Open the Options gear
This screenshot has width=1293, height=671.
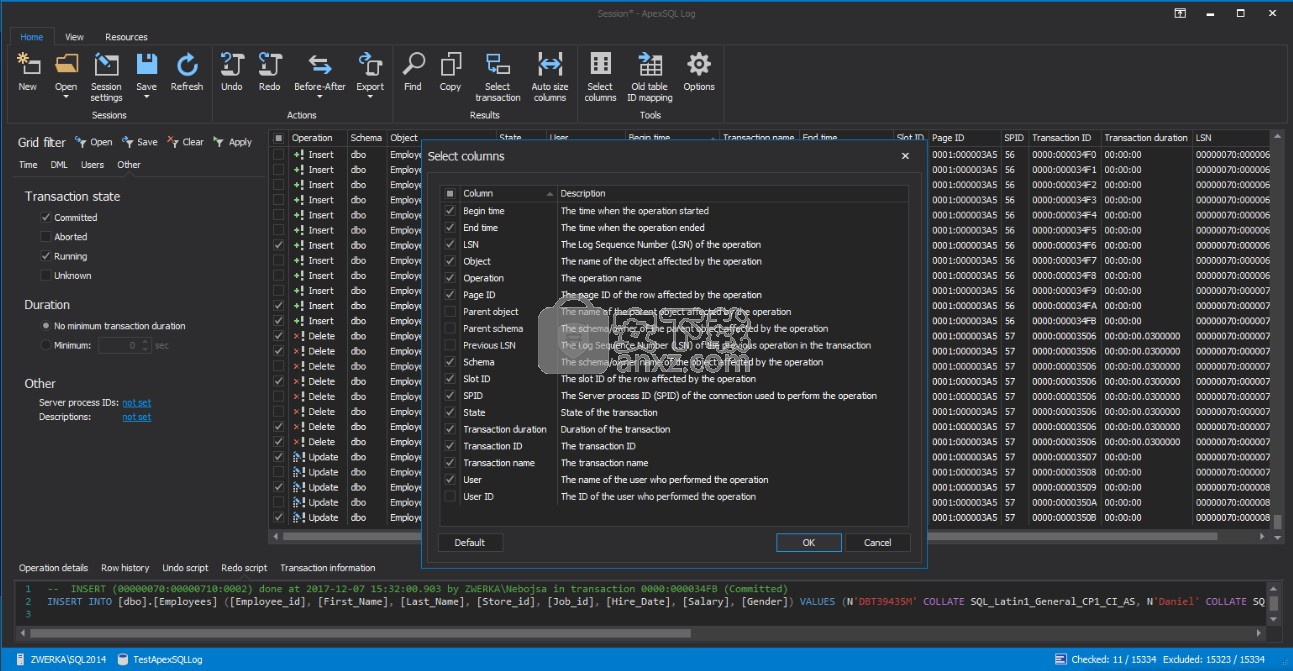point(699,65)
